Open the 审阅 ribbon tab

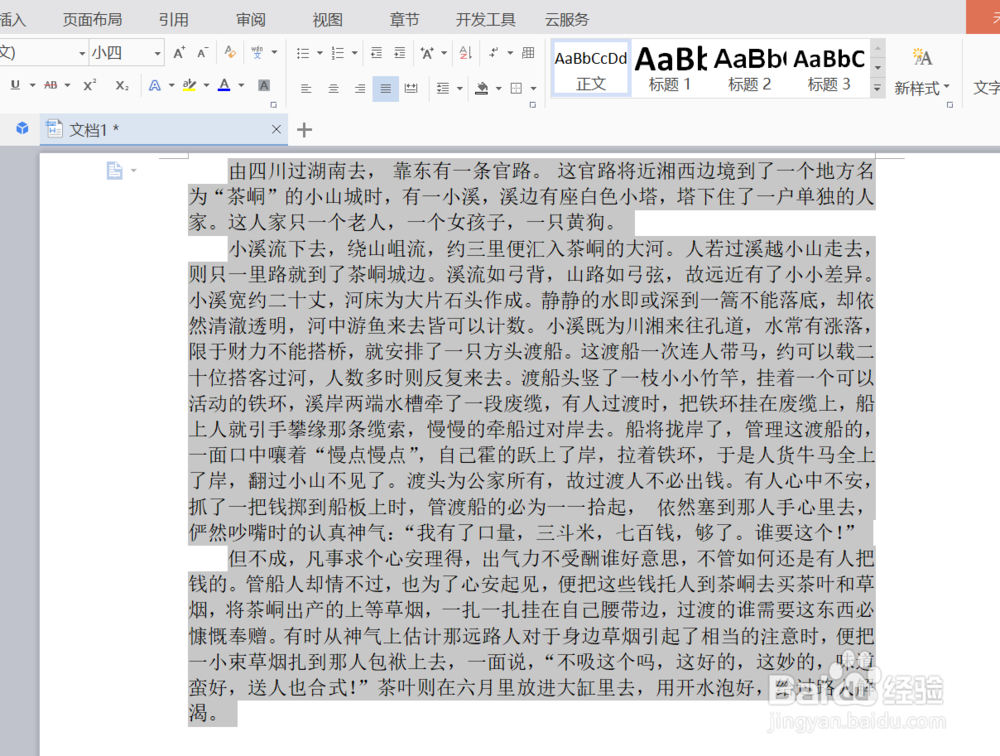pos(251,20)
